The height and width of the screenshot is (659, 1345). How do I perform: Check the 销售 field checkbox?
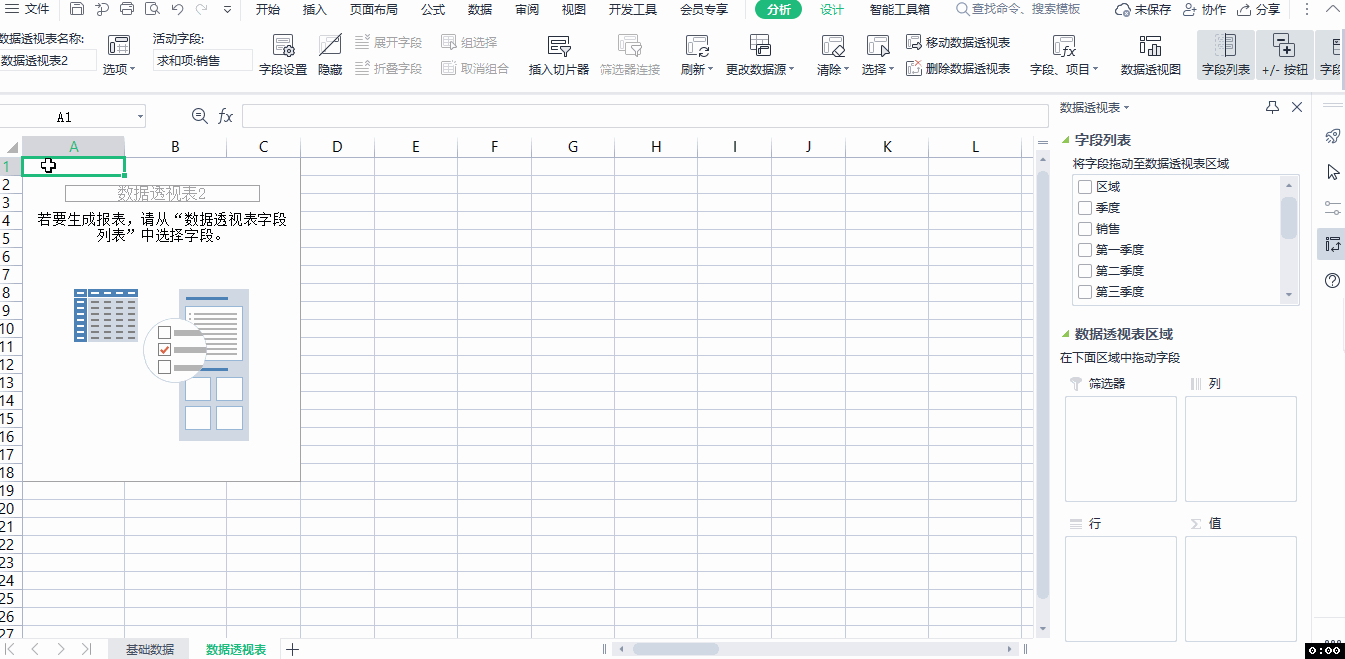[1085, 229]
